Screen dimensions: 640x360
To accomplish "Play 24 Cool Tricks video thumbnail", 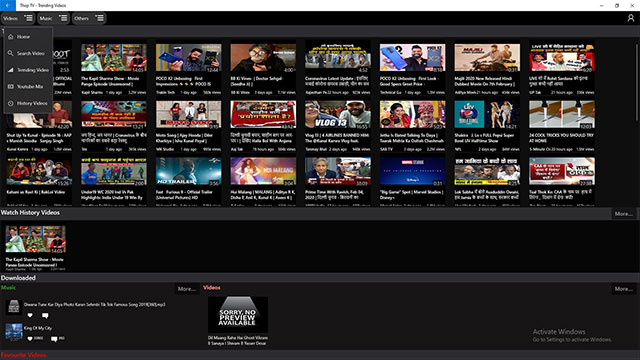I will 562,115.
